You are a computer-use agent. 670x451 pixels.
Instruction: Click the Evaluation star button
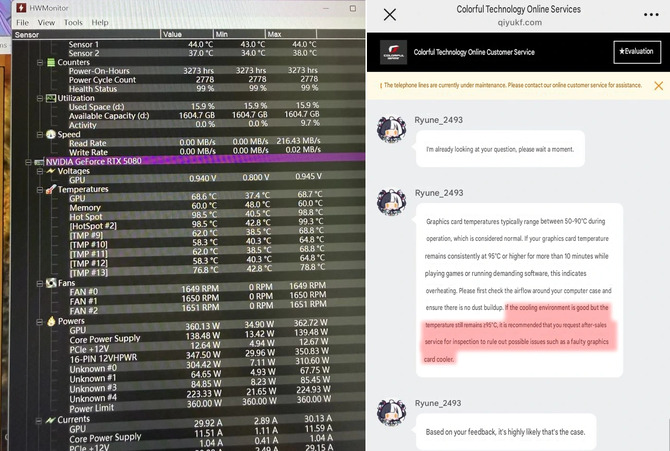tap(637, 52)
